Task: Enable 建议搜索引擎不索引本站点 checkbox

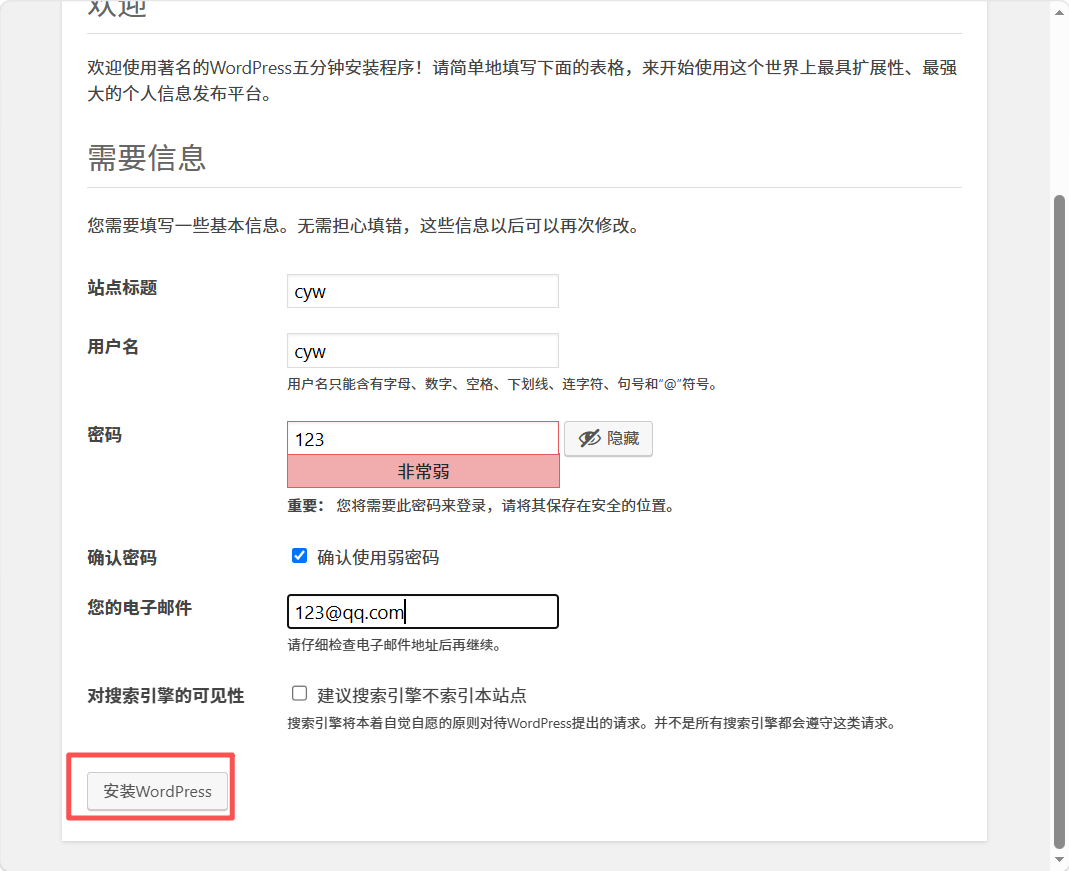Action: [x=299, y=694]
